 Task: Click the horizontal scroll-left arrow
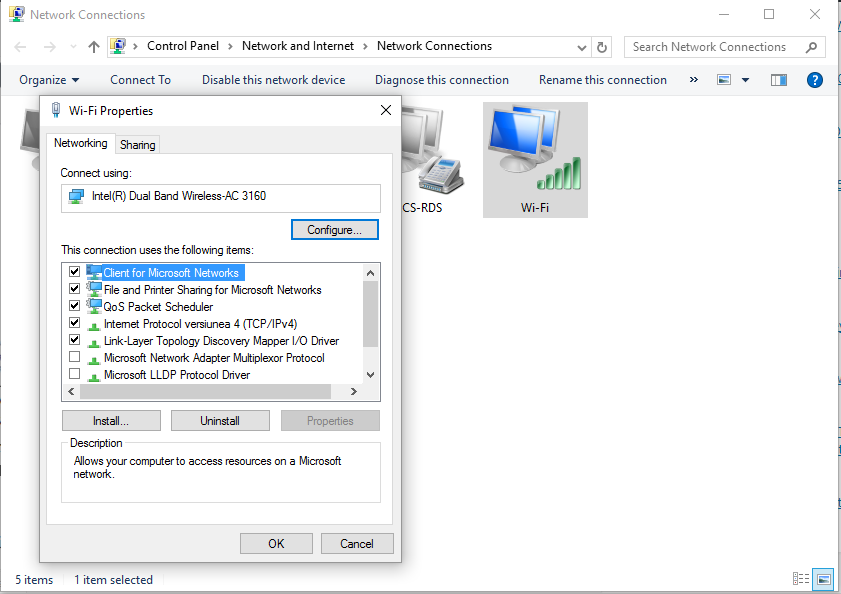pos(71,392)
